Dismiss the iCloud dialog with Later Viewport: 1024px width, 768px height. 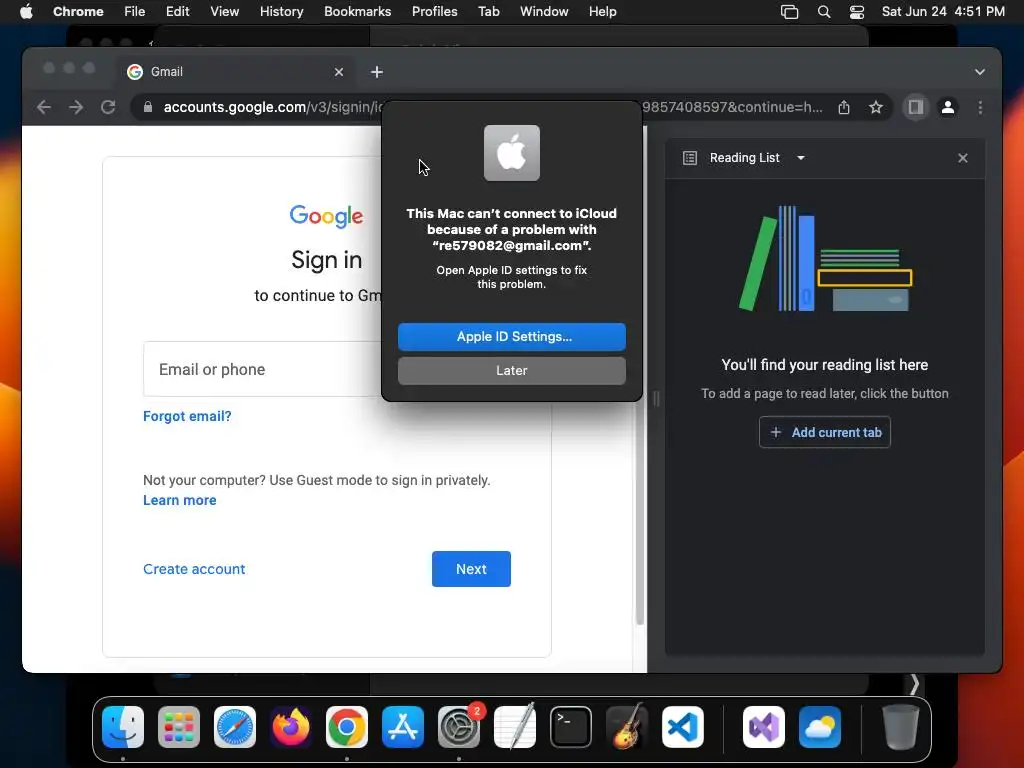point(511,371)
